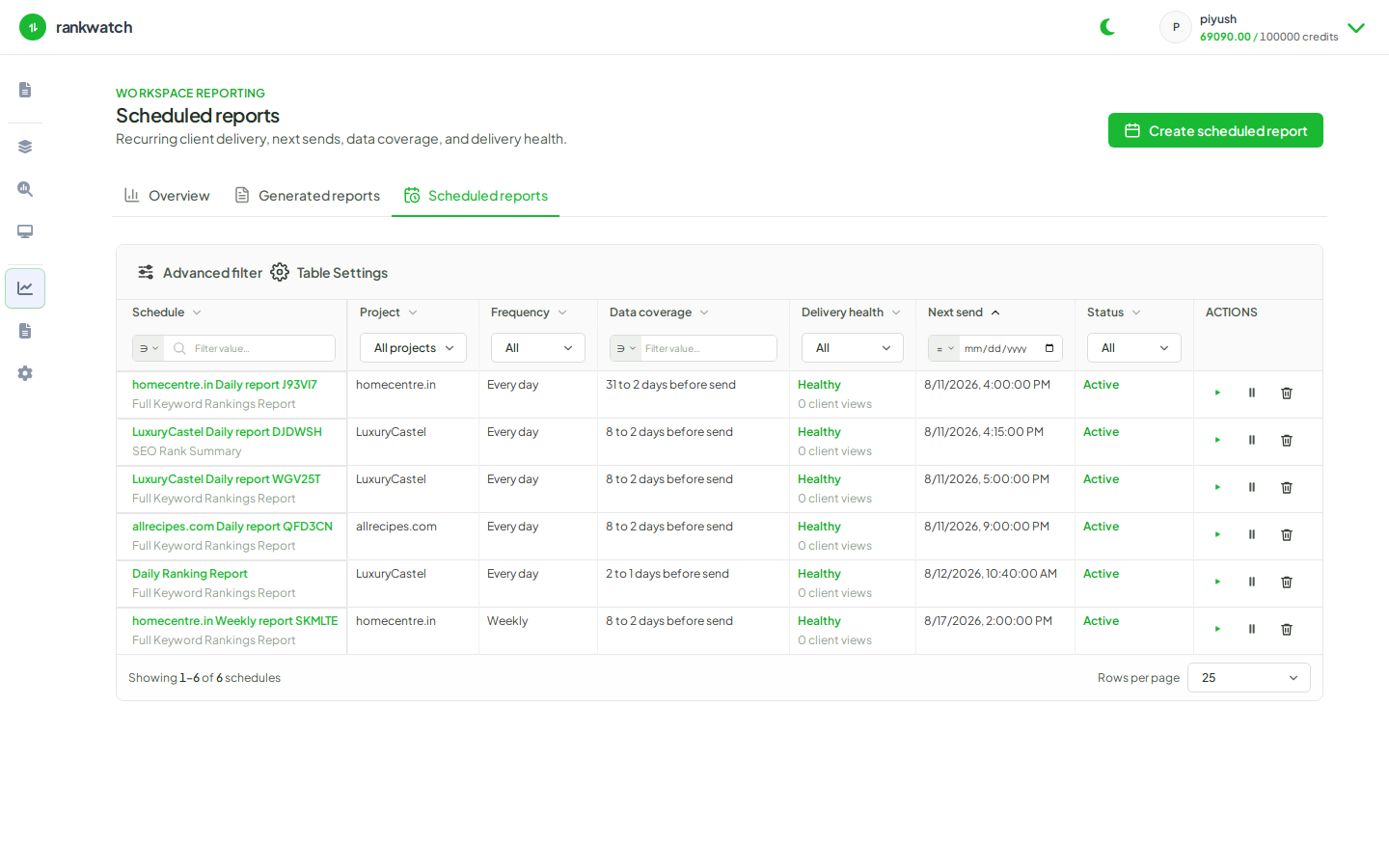The image size is (1389, 868).
Task: Open the Delivery health All filter dropdown
Action: [x=853, y=348]
